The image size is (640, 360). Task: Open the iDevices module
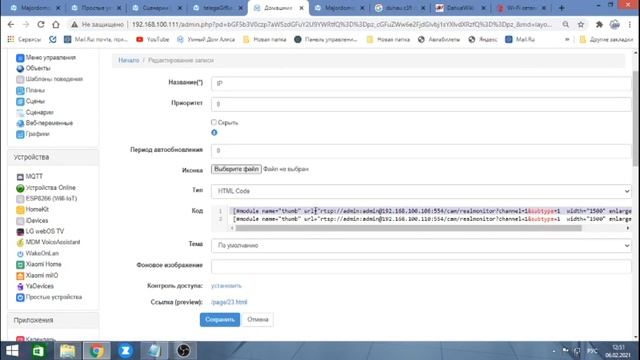[x=32, y=221]
